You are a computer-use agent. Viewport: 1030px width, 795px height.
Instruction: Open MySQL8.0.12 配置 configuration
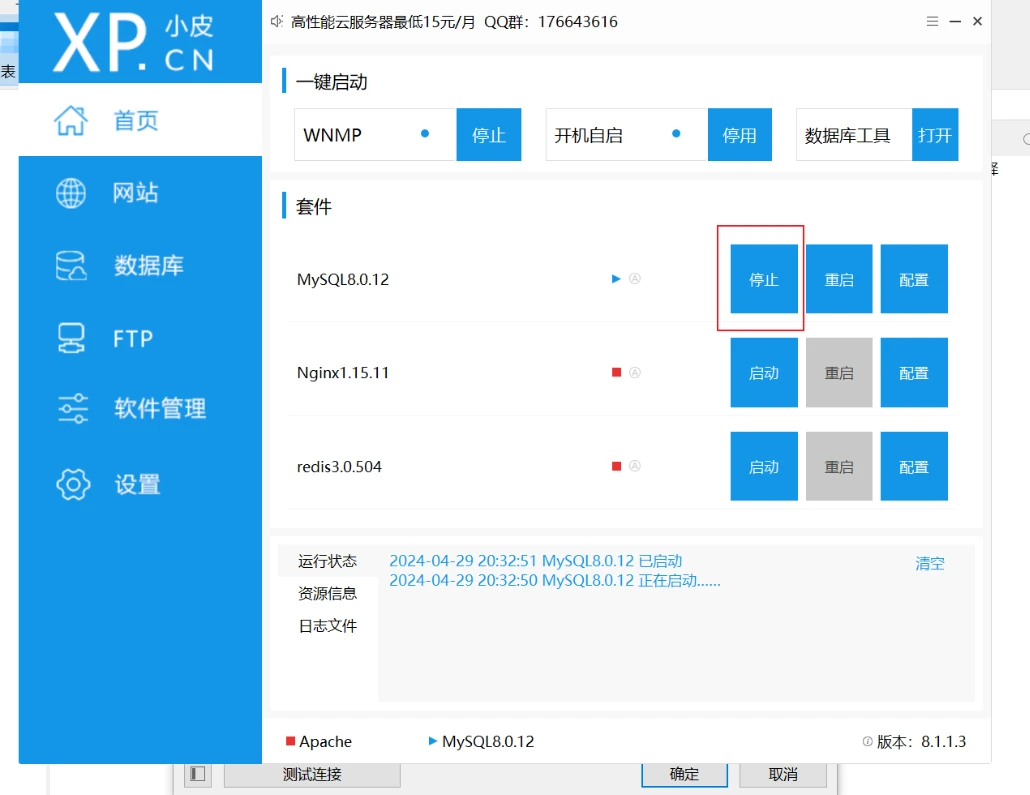tap(914, 279)
